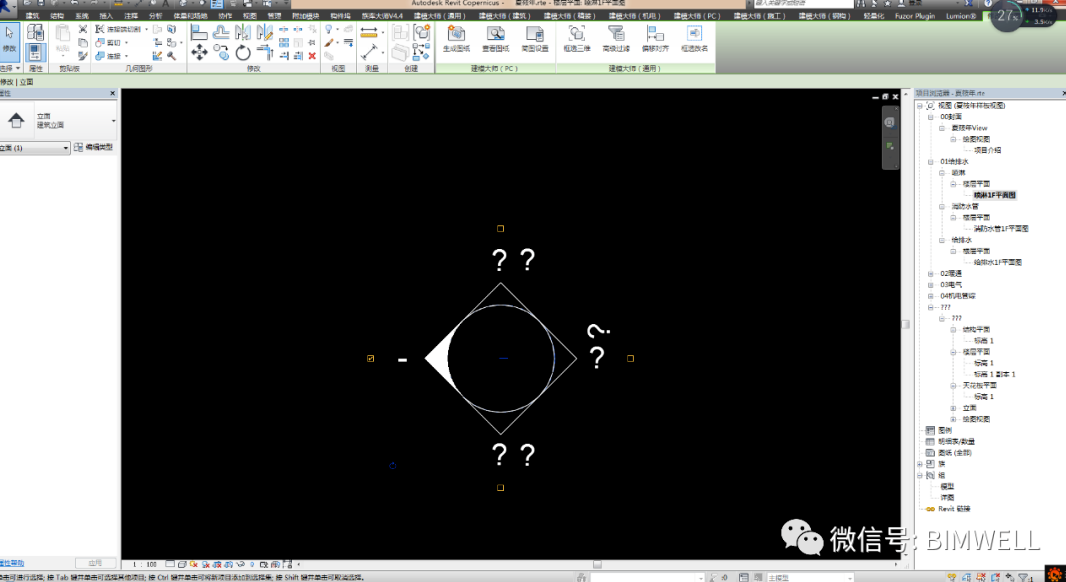Toggle reveal hidden elements lightbulb
Image resolution: width=1066 pixels, height=582 pixels.
pos(252,565)
